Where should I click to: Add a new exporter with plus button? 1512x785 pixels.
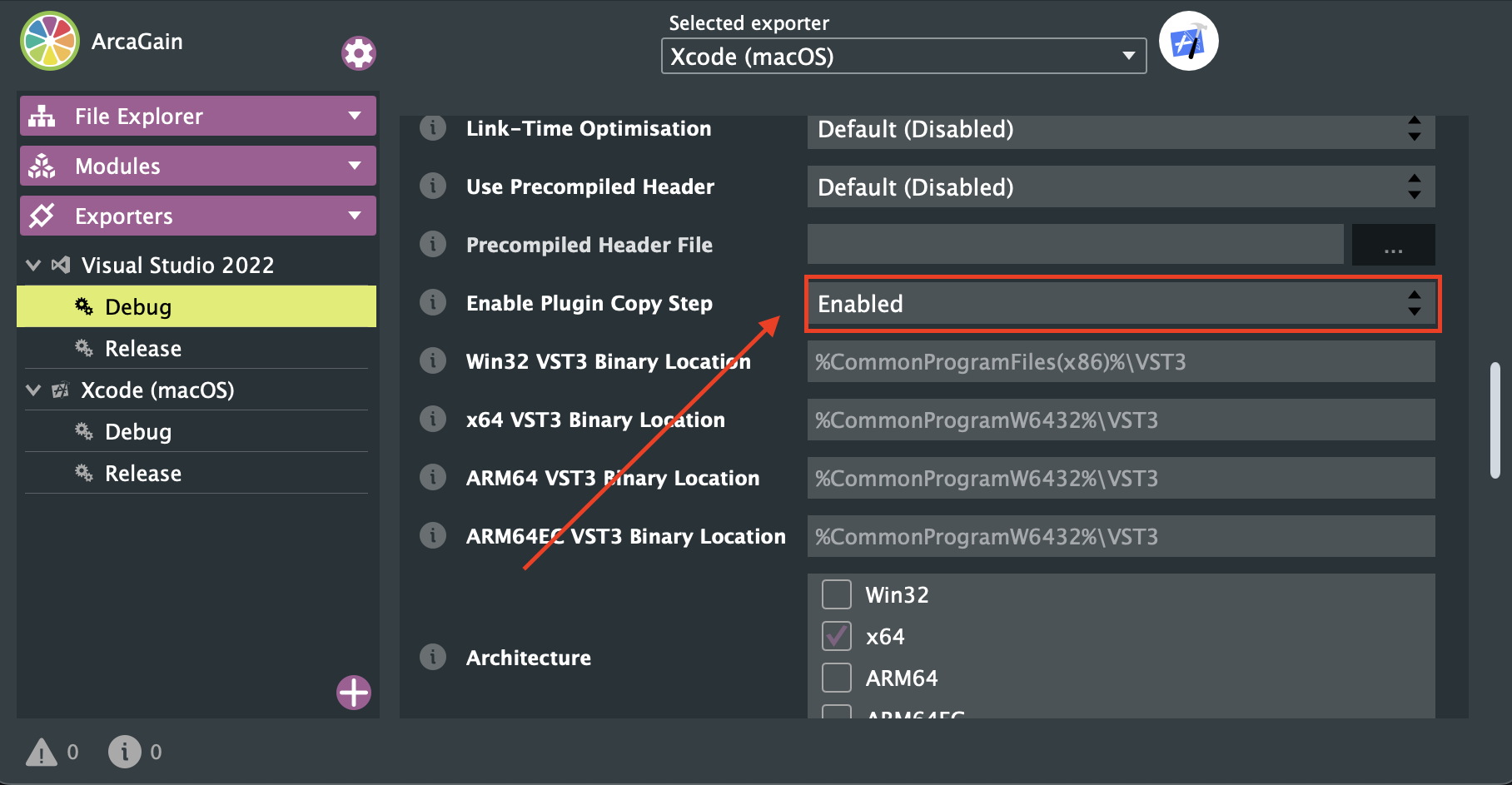[354, 693]
